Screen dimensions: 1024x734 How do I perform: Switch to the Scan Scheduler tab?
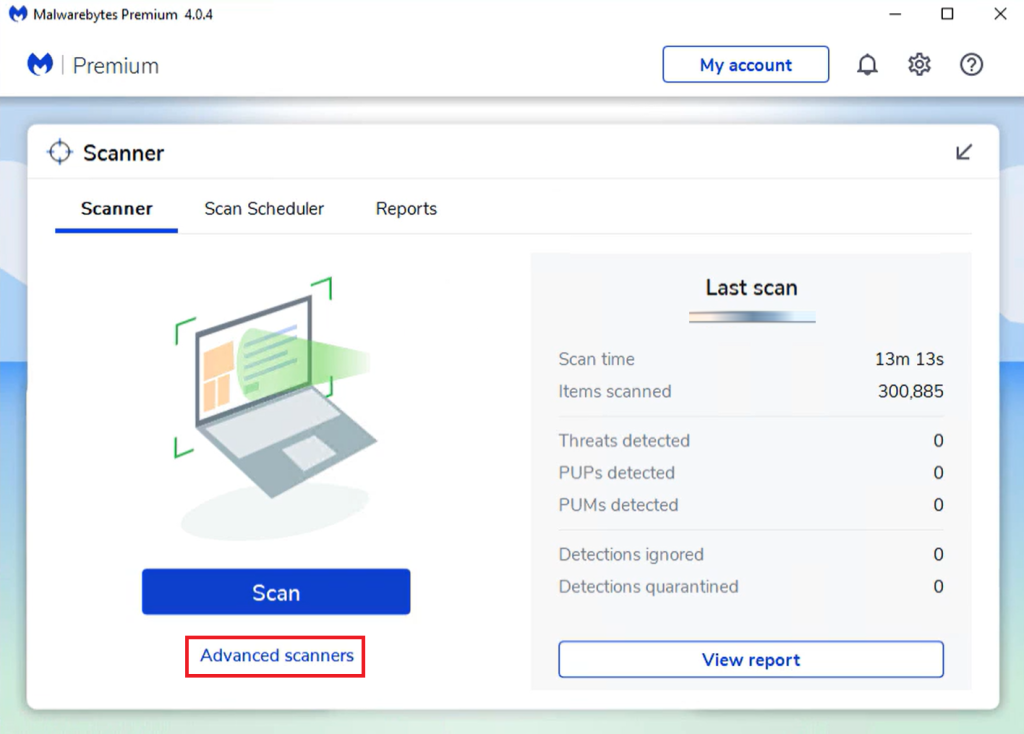coord(264,209)
